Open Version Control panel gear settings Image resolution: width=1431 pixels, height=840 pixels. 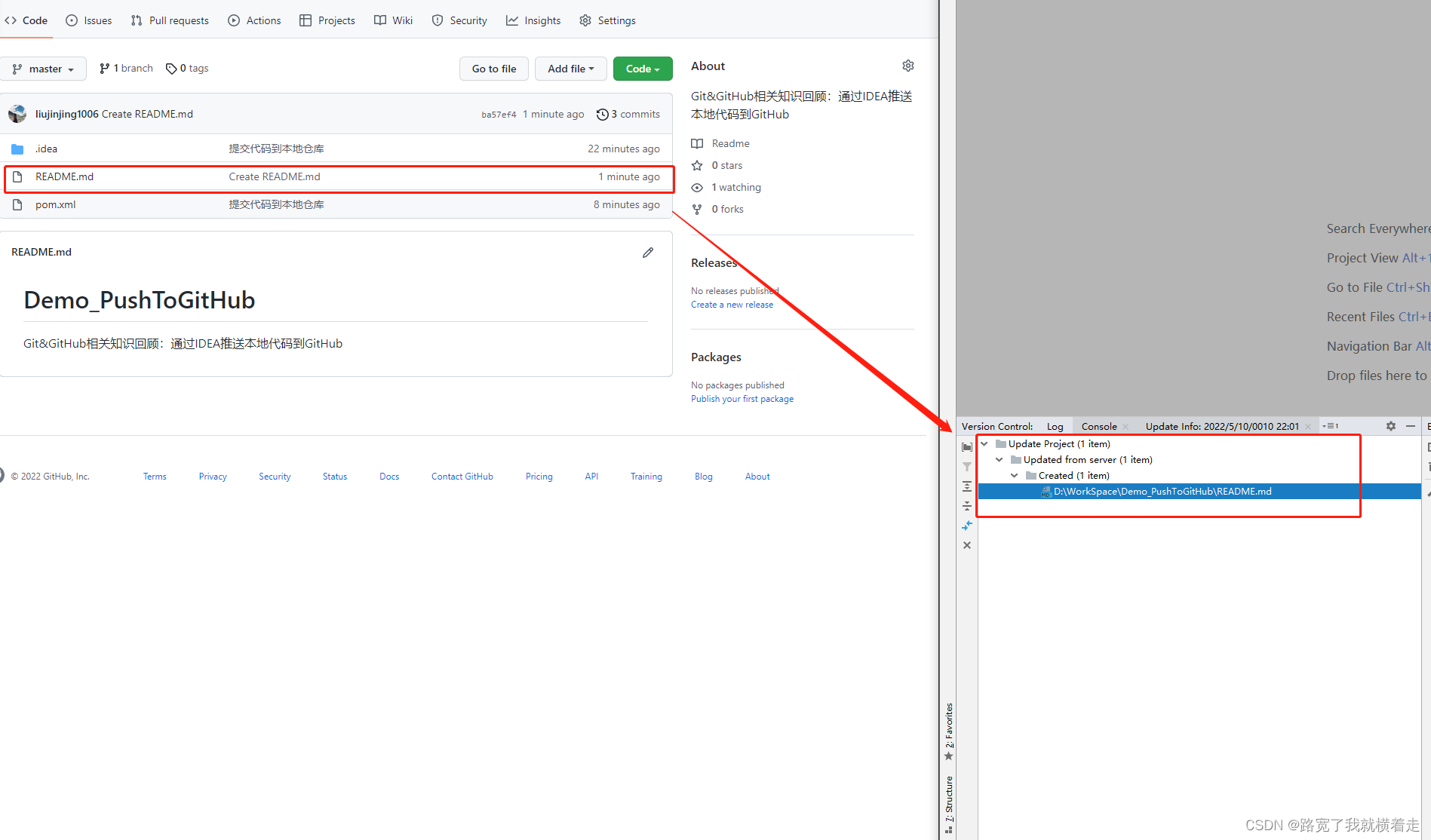pos(1391,426)
